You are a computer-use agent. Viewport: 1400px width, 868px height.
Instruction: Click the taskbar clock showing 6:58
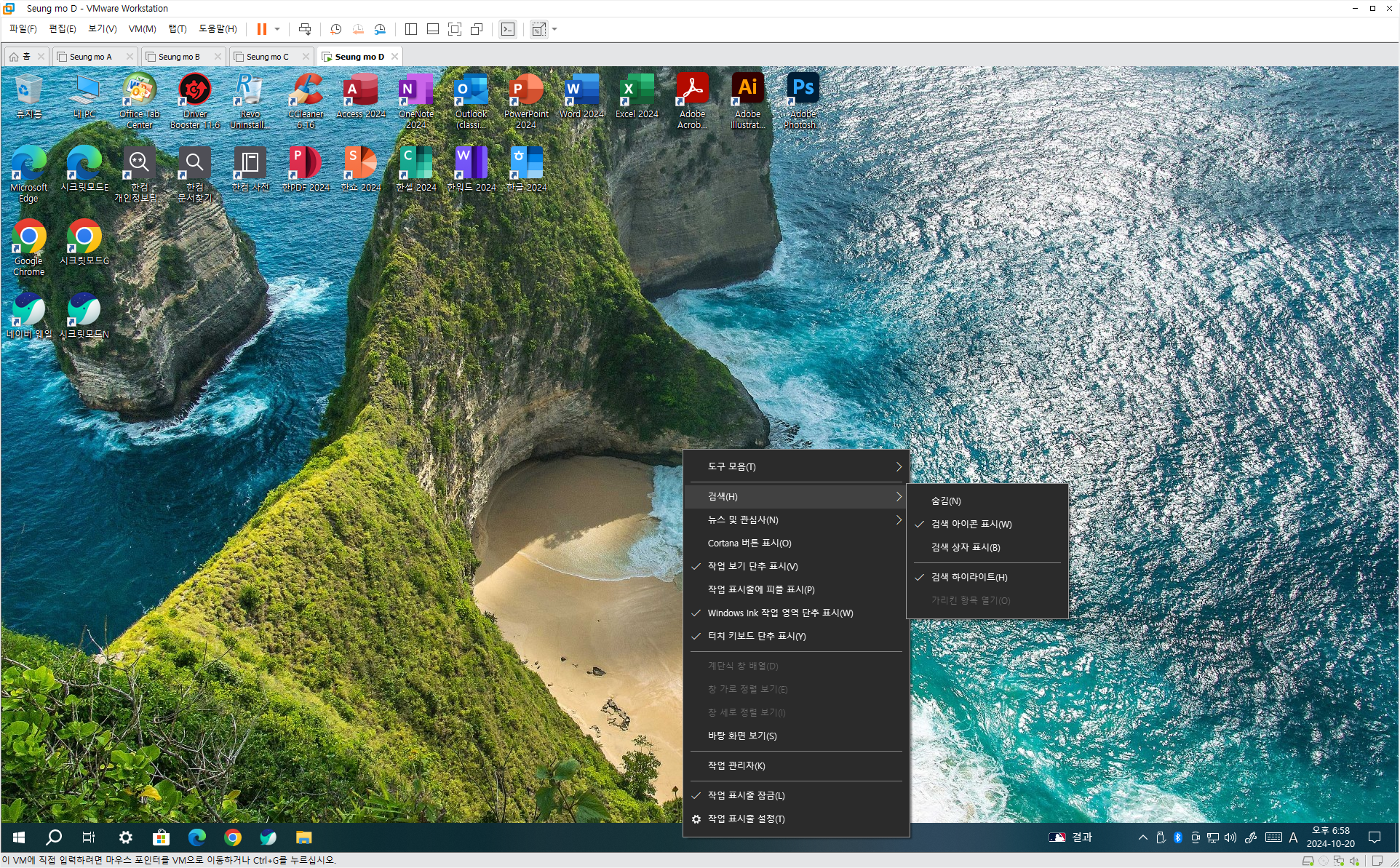1330,837
